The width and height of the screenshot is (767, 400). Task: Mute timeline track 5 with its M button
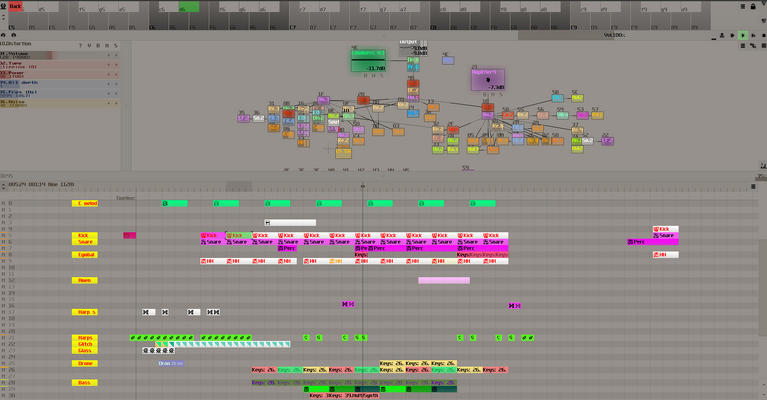pyautogui.click(x=3, y=235)
